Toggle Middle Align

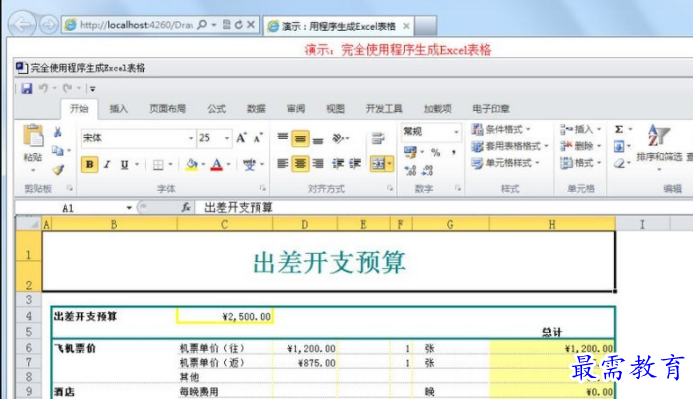tap(300, 138)
